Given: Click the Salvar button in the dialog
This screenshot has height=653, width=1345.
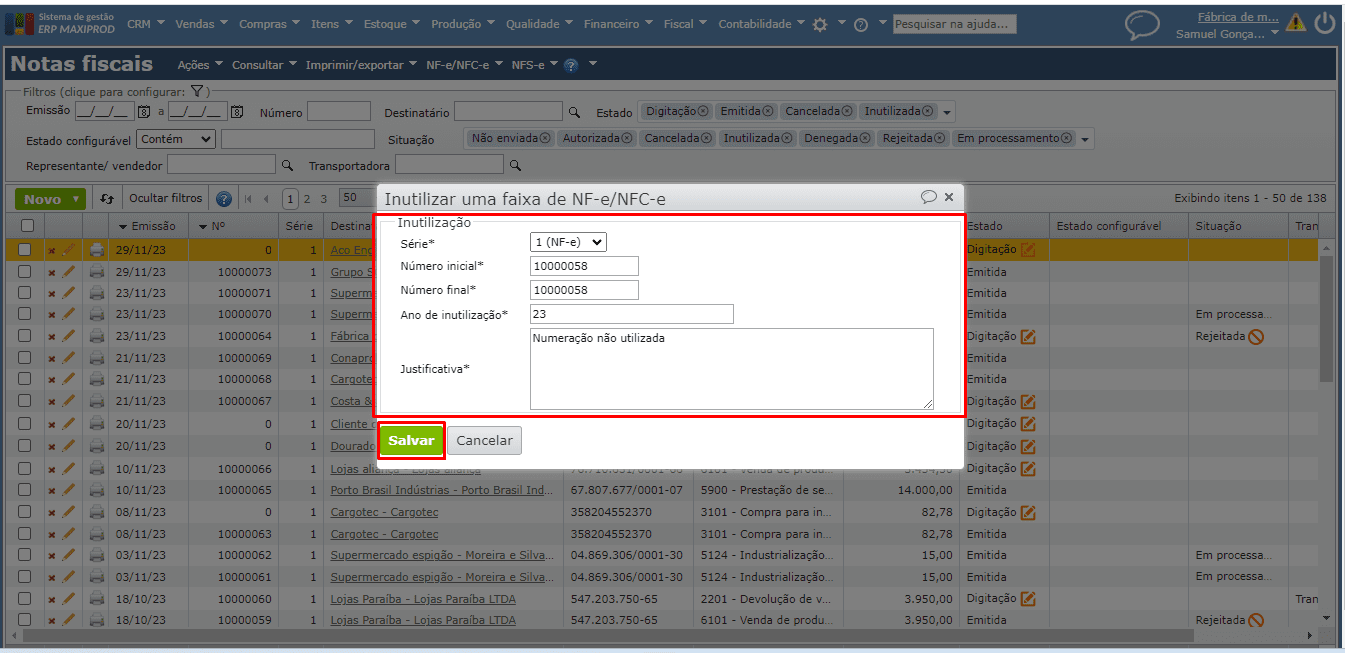Looking at the screenshot, I should pyautogui.click(x=411, y=440).
